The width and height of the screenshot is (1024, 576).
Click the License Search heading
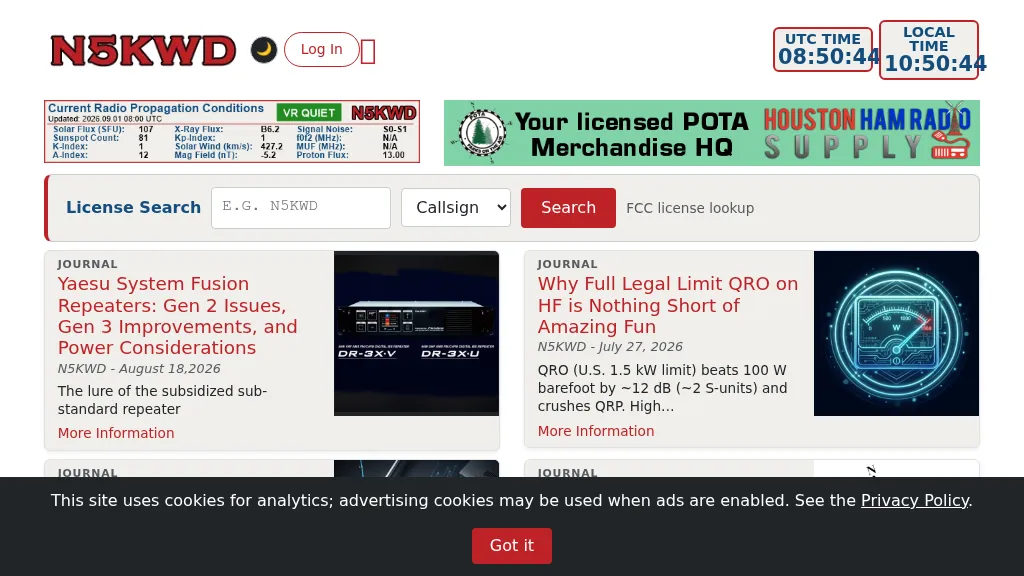point(133,208)
